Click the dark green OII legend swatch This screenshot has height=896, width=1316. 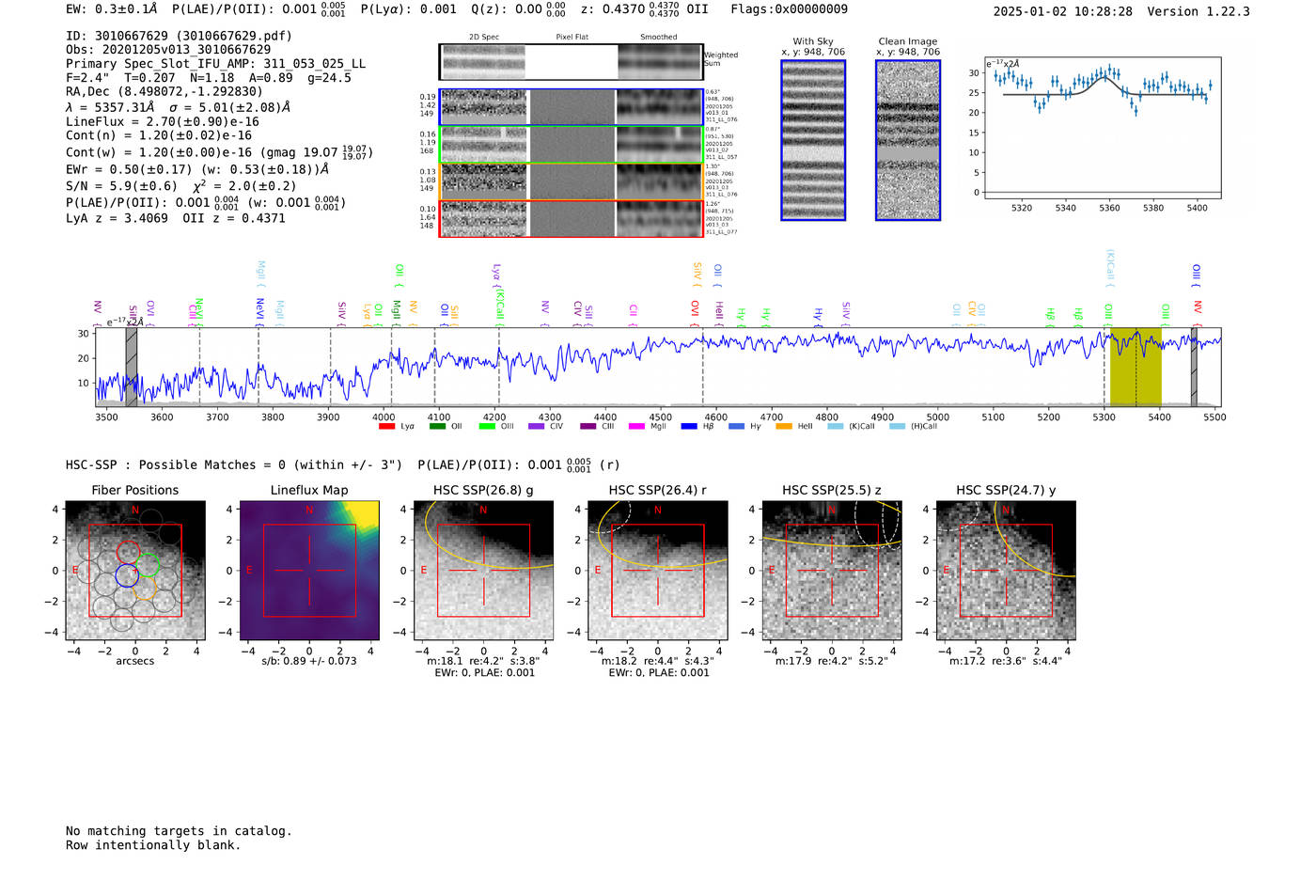click(x=437, y=427)
